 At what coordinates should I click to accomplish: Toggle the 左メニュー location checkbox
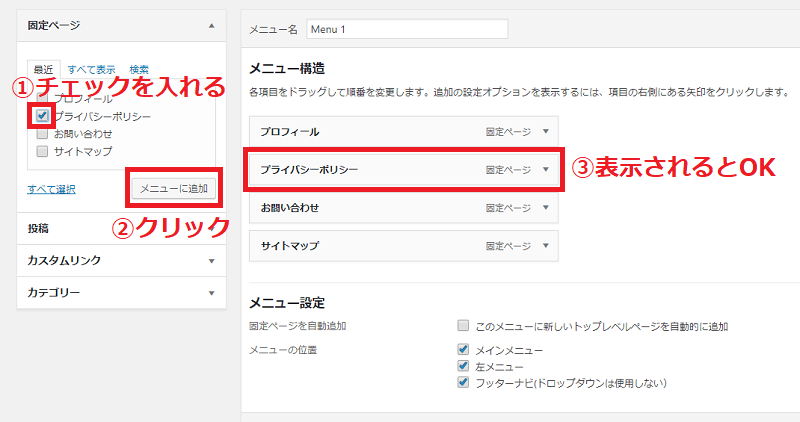point(463,366)
